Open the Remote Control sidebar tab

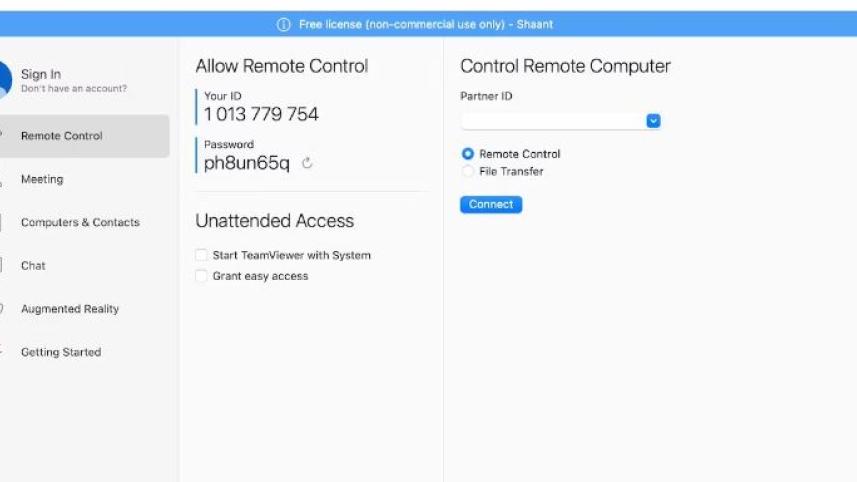[x=85, y=136]
